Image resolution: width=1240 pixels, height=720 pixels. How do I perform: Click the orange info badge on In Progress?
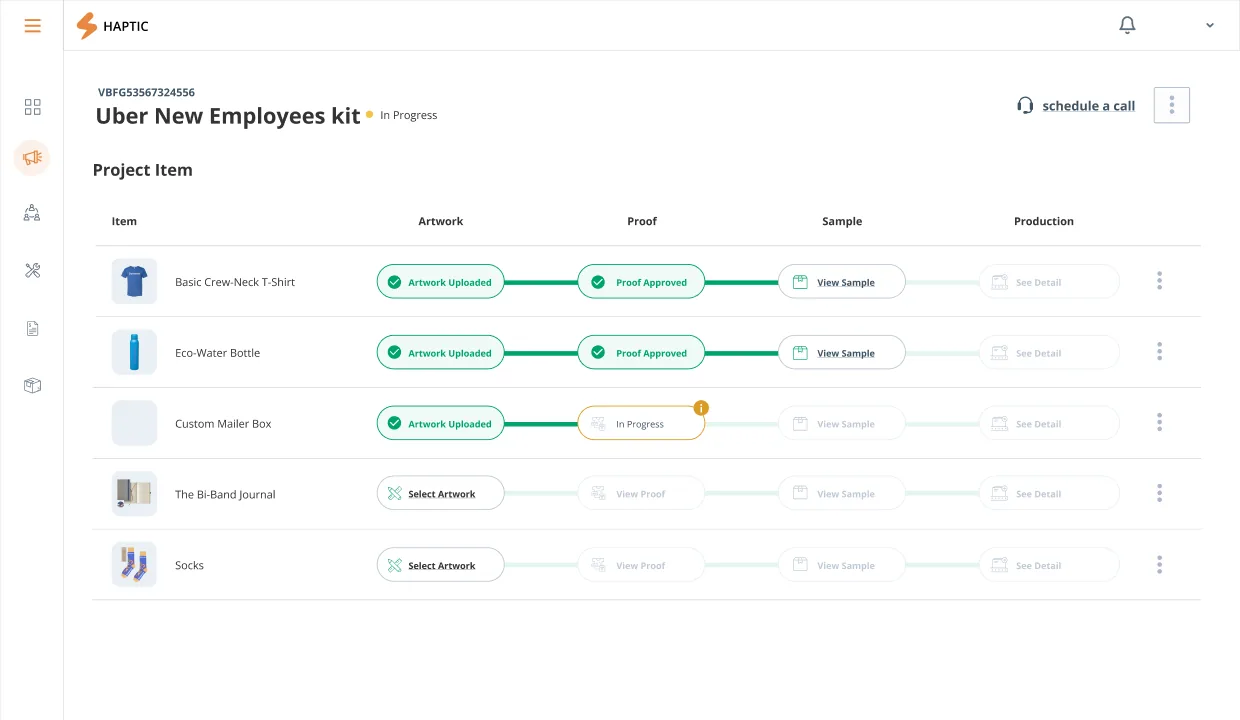701,408
